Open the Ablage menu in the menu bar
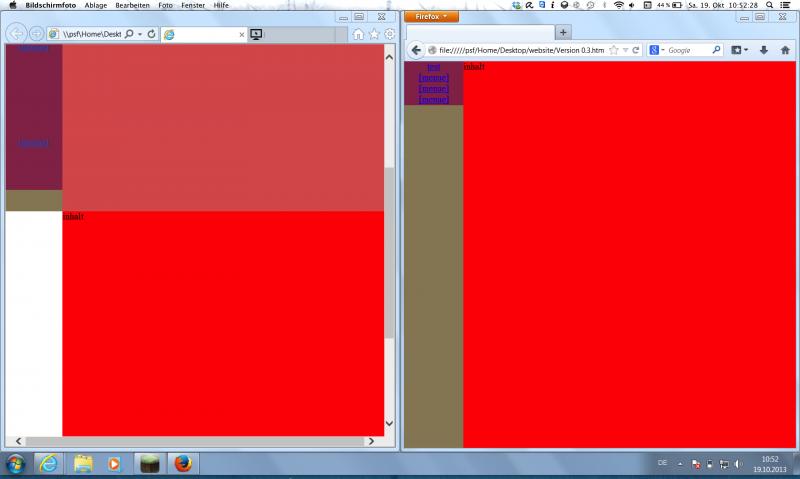This screenshot has height=479, width=800. [96, 5]
